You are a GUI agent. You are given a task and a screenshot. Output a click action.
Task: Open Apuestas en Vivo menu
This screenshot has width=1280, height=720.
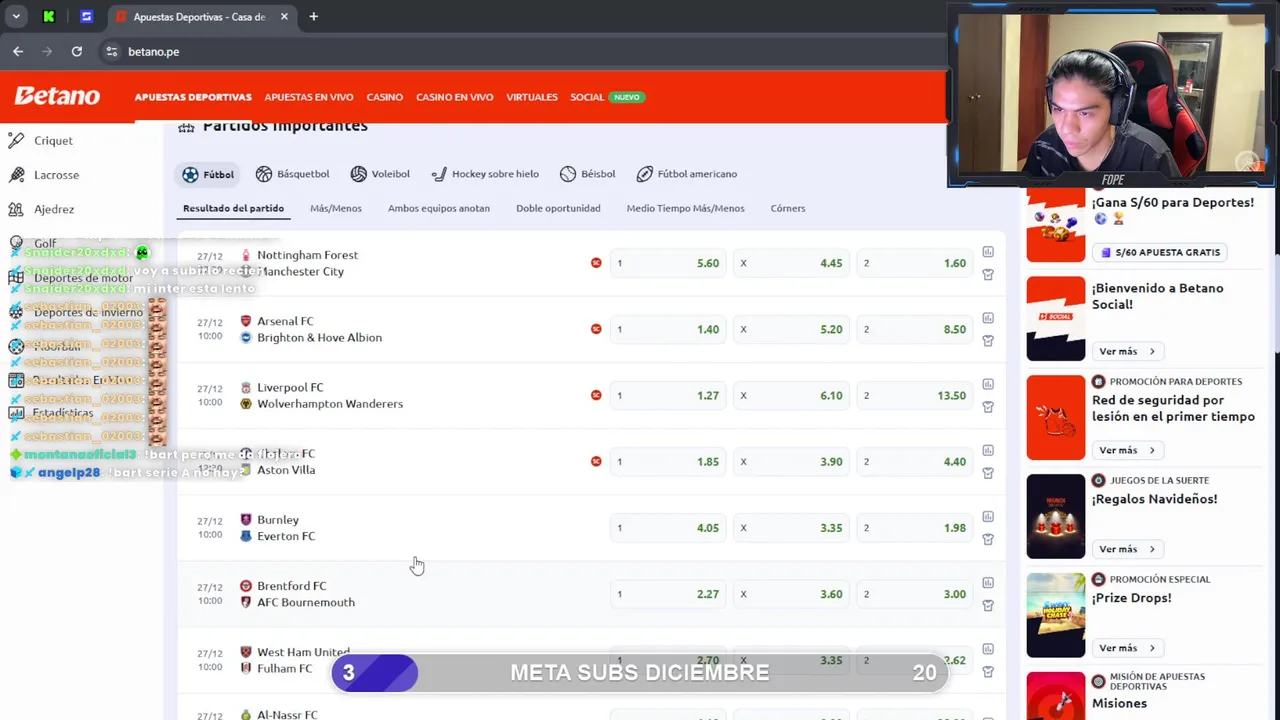coord(309,97)
